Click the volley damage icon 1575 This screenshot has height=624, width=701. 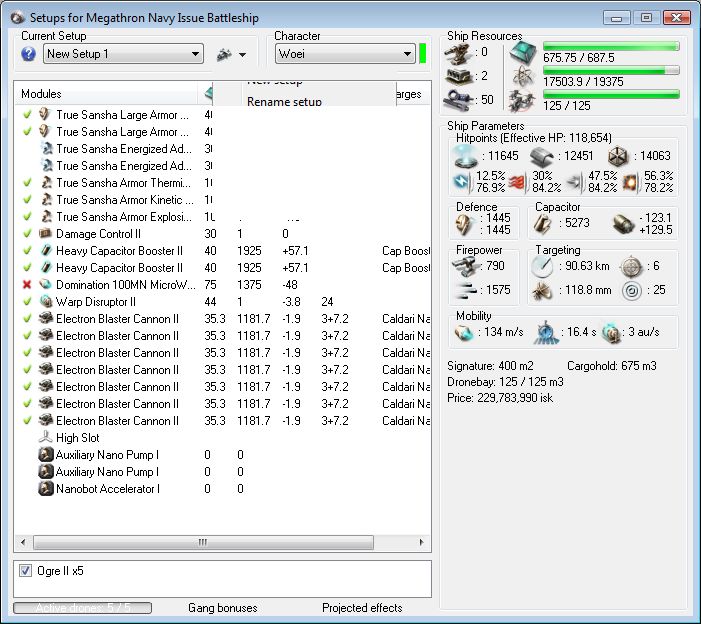pos(465,290)
